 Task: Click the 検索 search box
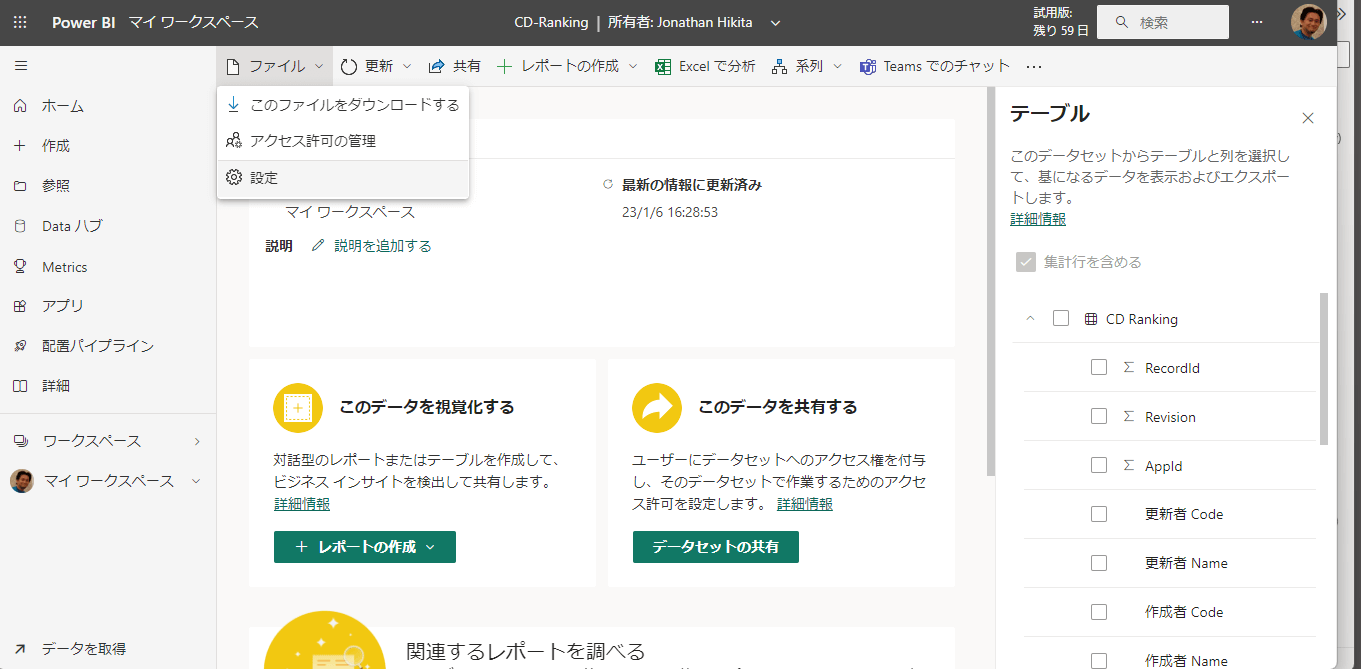pyautogui.click(x=1163, y=22)
